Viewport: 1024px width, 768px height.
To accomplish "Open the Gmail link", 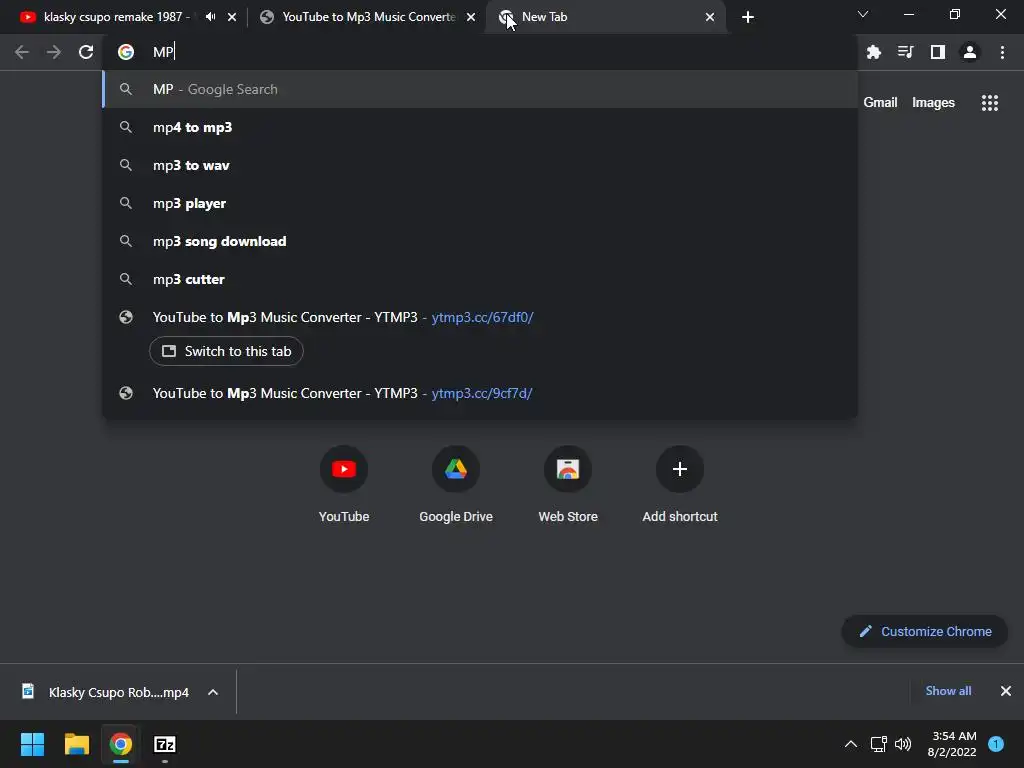I will [880, 103].
